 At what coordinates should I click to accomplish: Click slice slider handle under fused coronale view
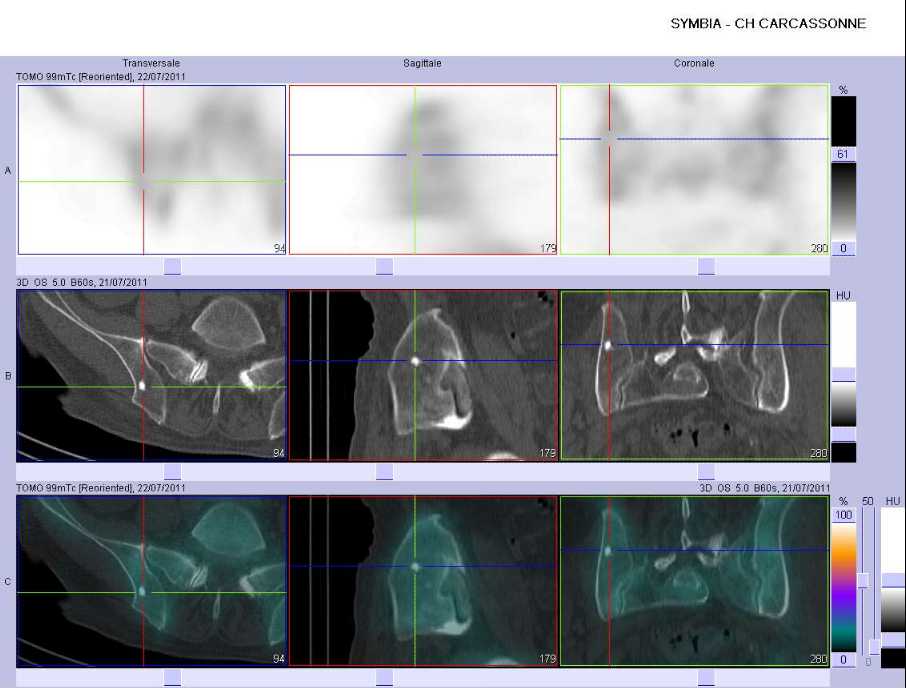tap(706, 678)
